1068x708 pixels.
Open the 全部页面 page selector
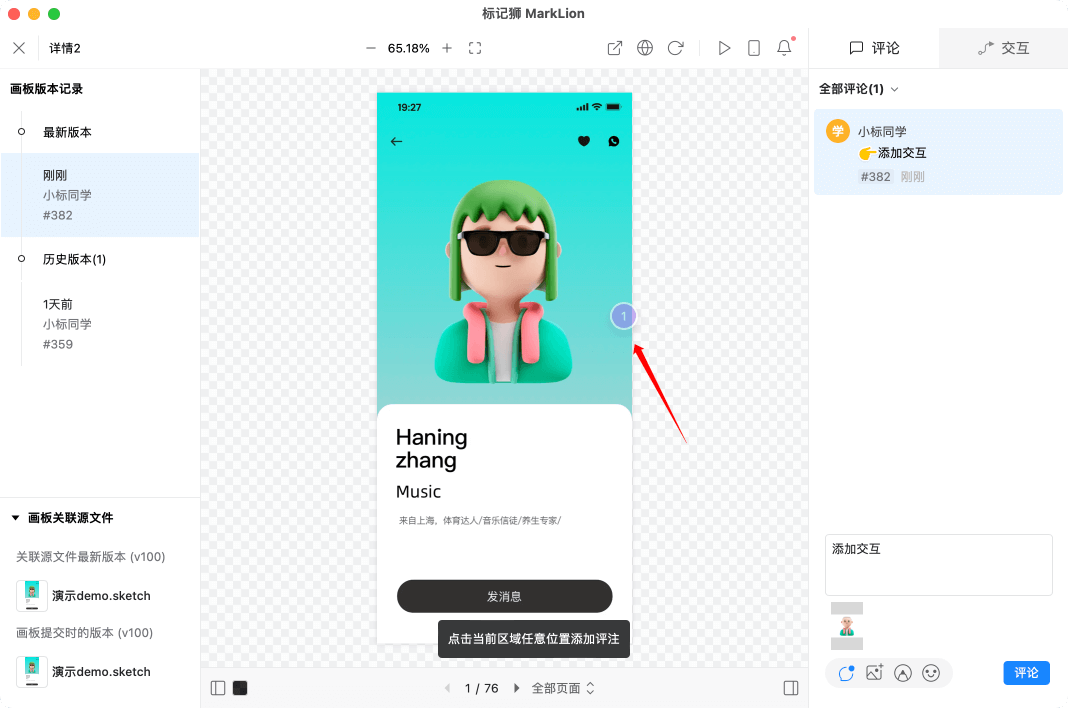point(556,688)
